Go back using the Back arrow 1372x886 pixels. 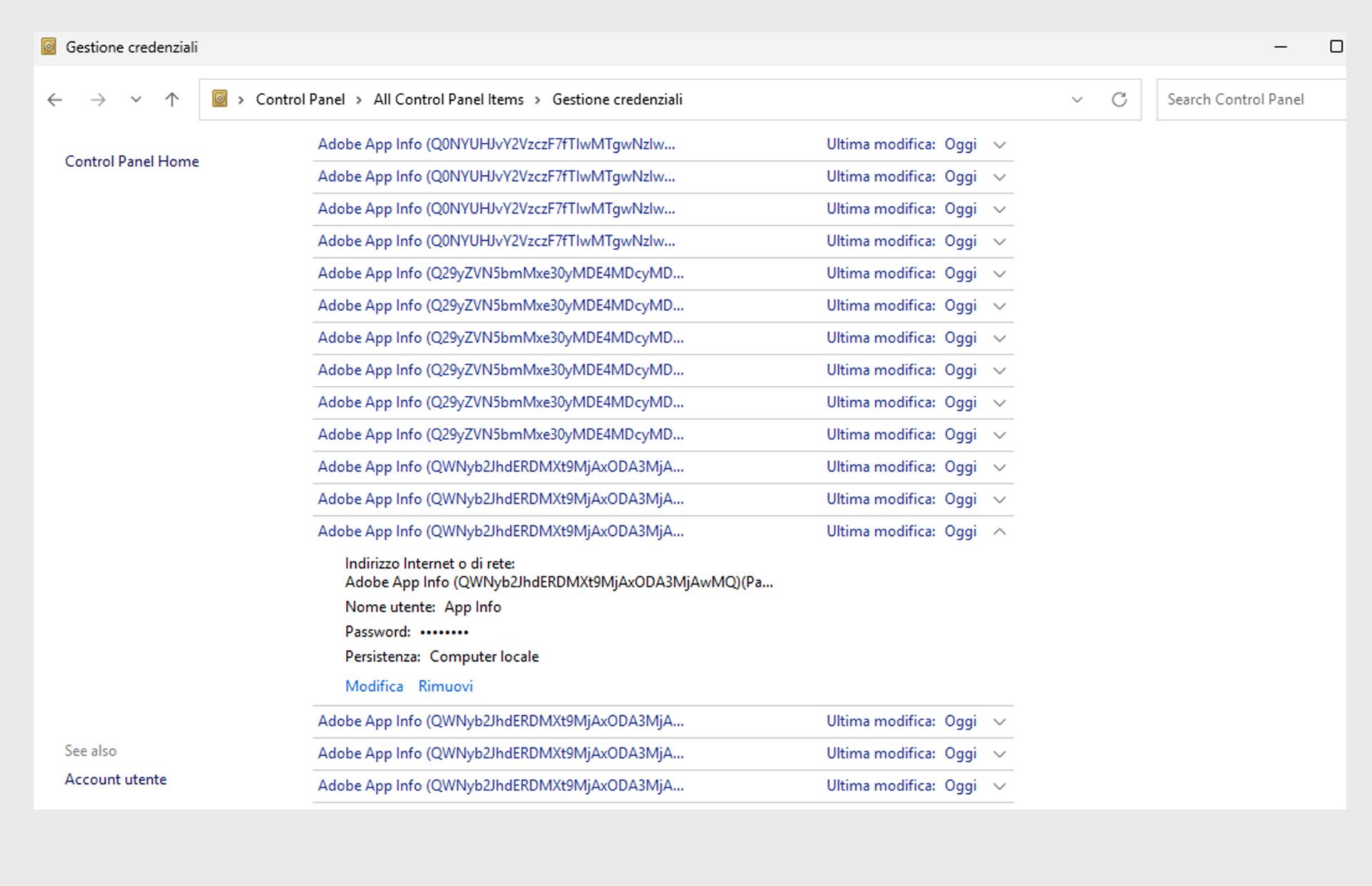click(55, 100)
